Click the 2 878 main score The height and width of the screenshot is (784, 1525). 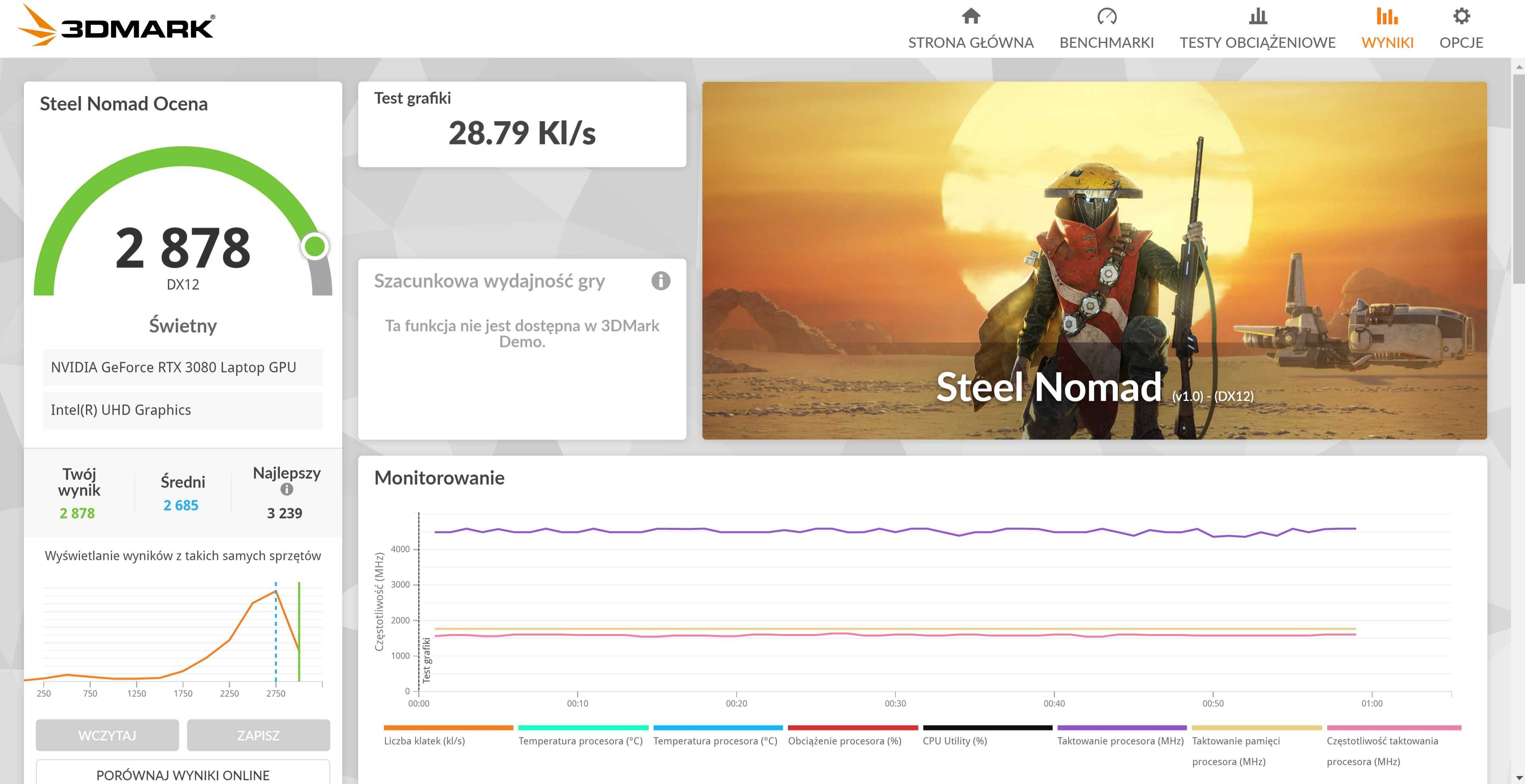[183, 248]
